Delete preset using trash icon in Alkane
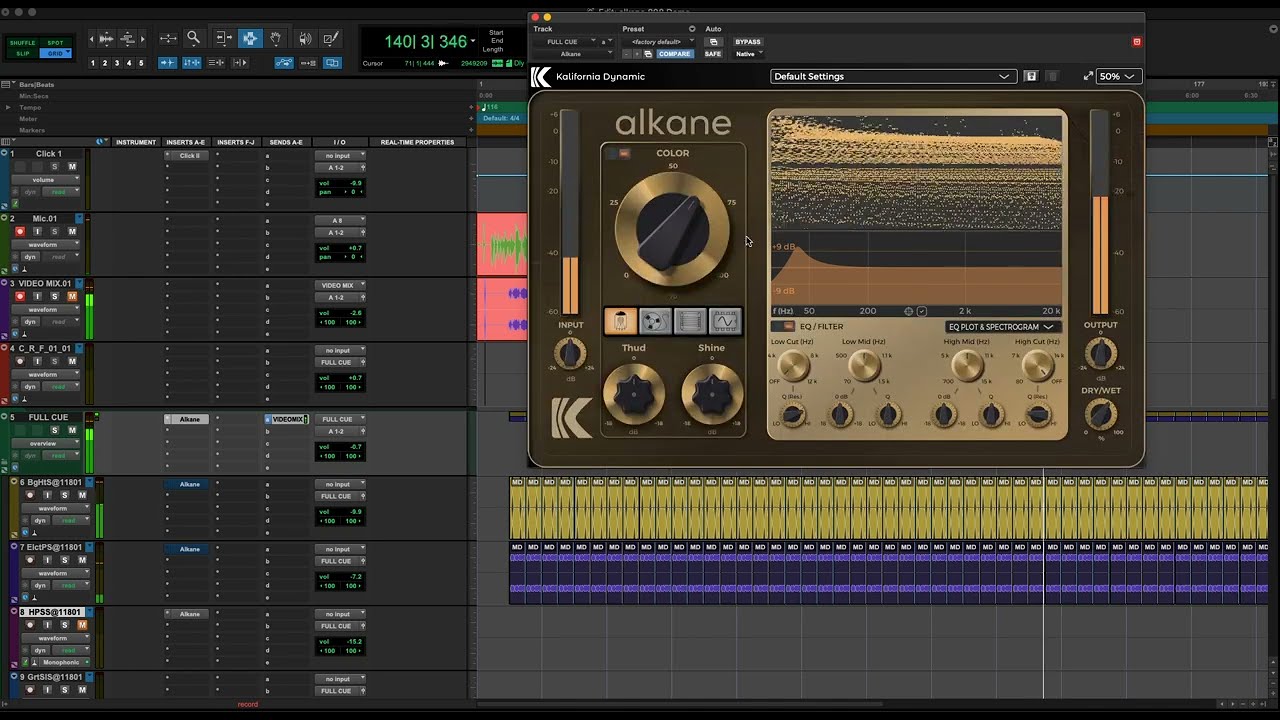 pyautogui.click(x=1052, y=76)
